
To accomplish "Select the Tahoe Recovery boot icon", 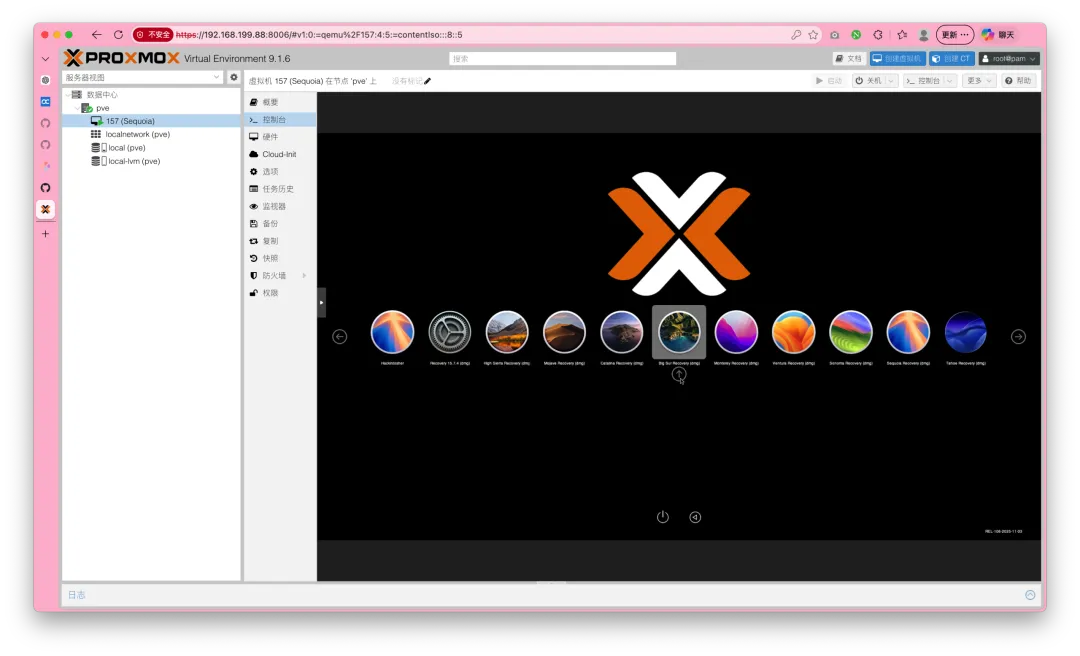I will (x=966, y=331).
